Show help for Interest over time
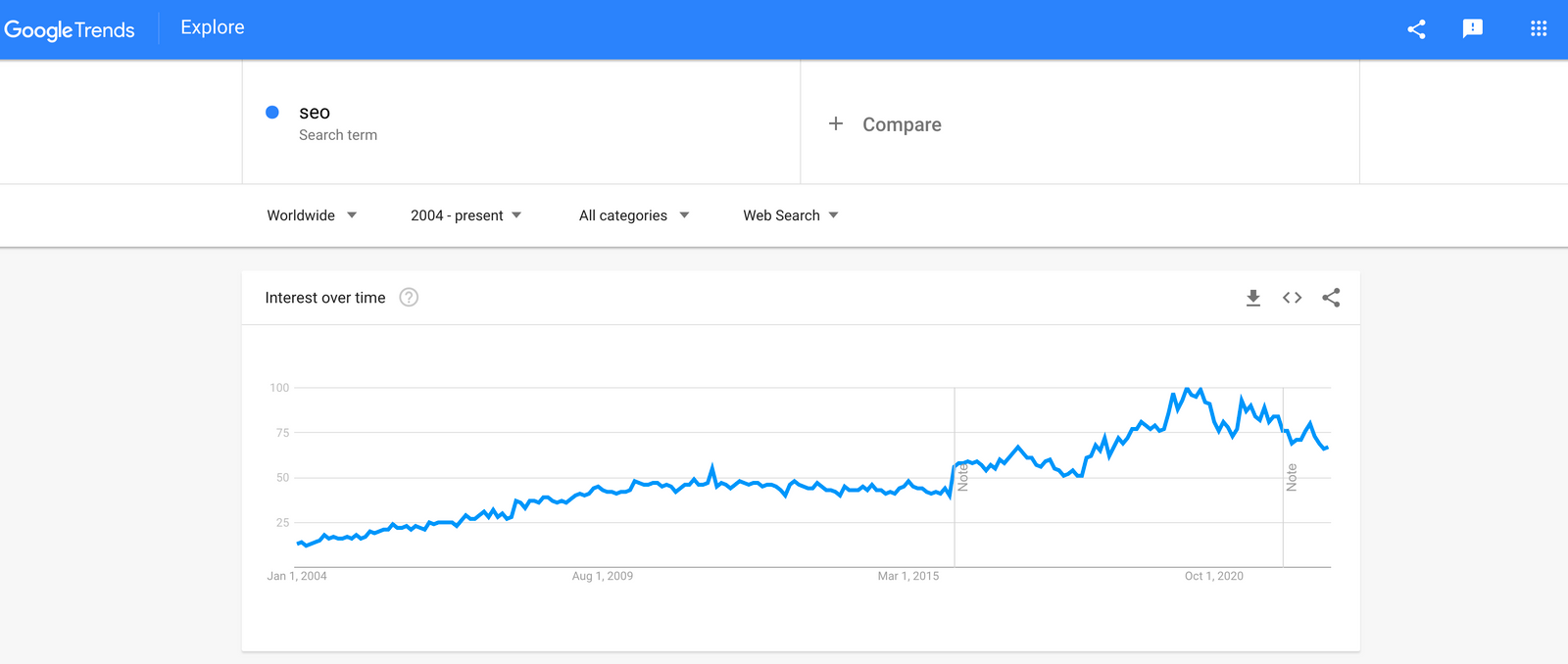 click(409, 298)
